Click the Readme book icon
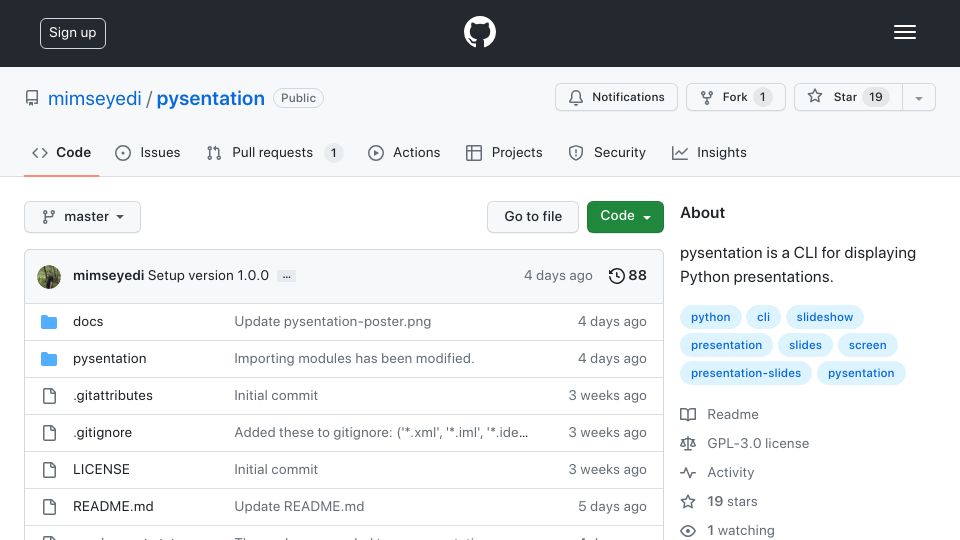Viewport: 960px width, 540px height. coord(688,415)
